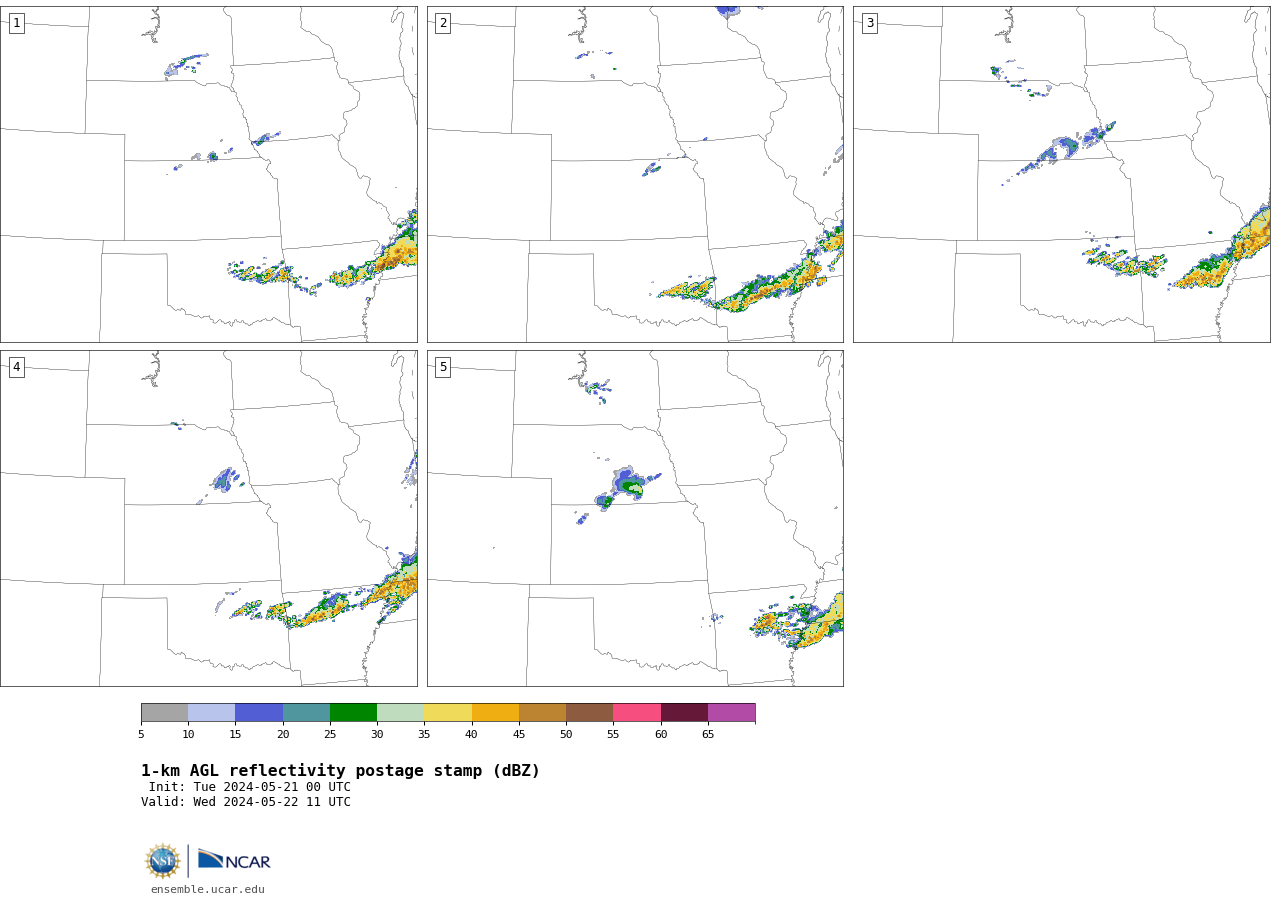The width and height of the screenshot is (1280, 901).
Task: Click the ensemble.ucar.edu text
Action: point(208,889)
